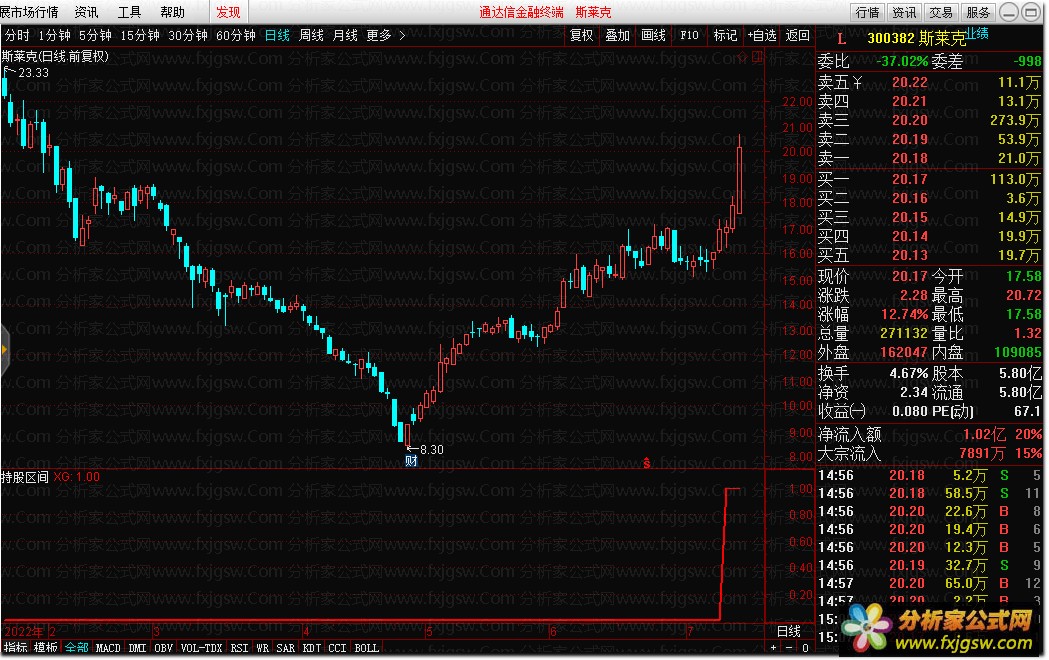
Task: Click the yellow arrow side handle on left edge
Action: click(4, 349)
